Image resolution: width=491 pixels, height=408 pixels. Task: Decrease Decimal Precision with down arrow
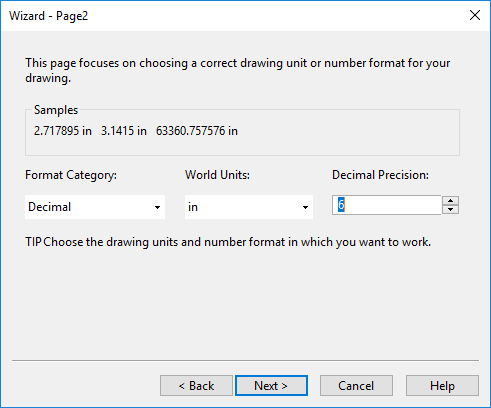[451, 209]
